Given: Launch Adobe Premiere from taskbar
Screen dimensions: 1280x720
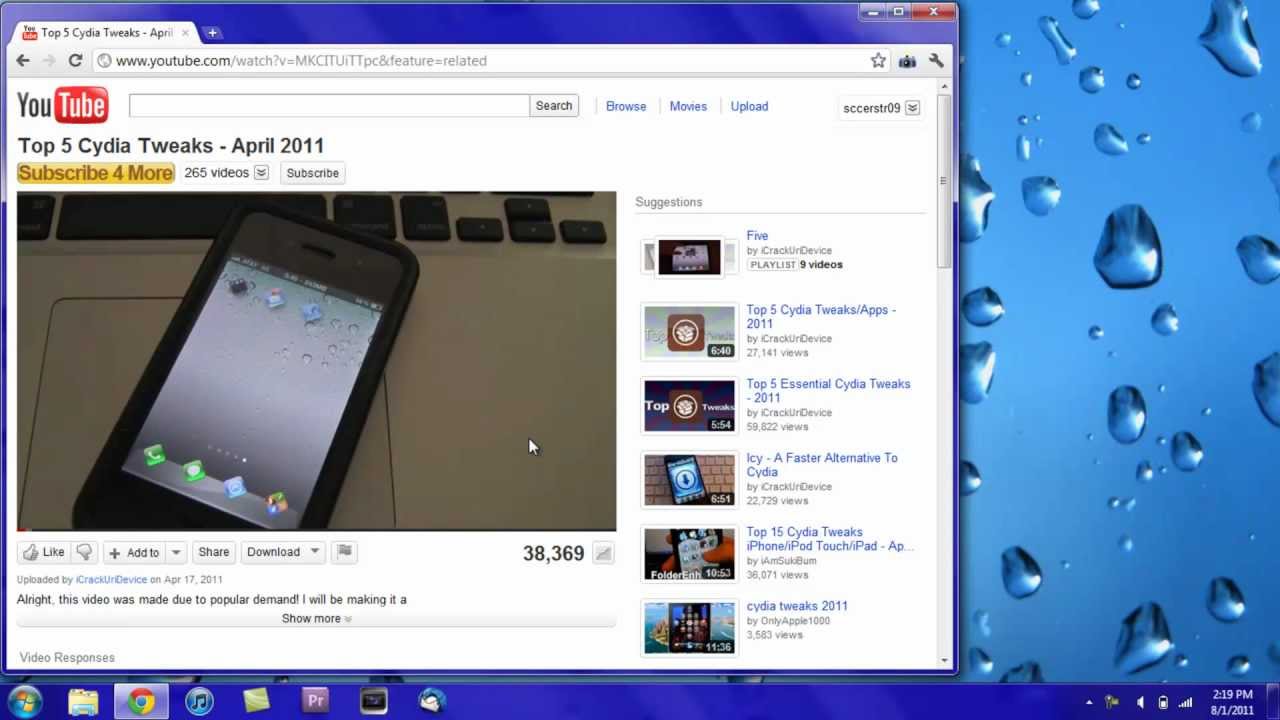Looking at the screenshot, I should [x=315, y=701].
